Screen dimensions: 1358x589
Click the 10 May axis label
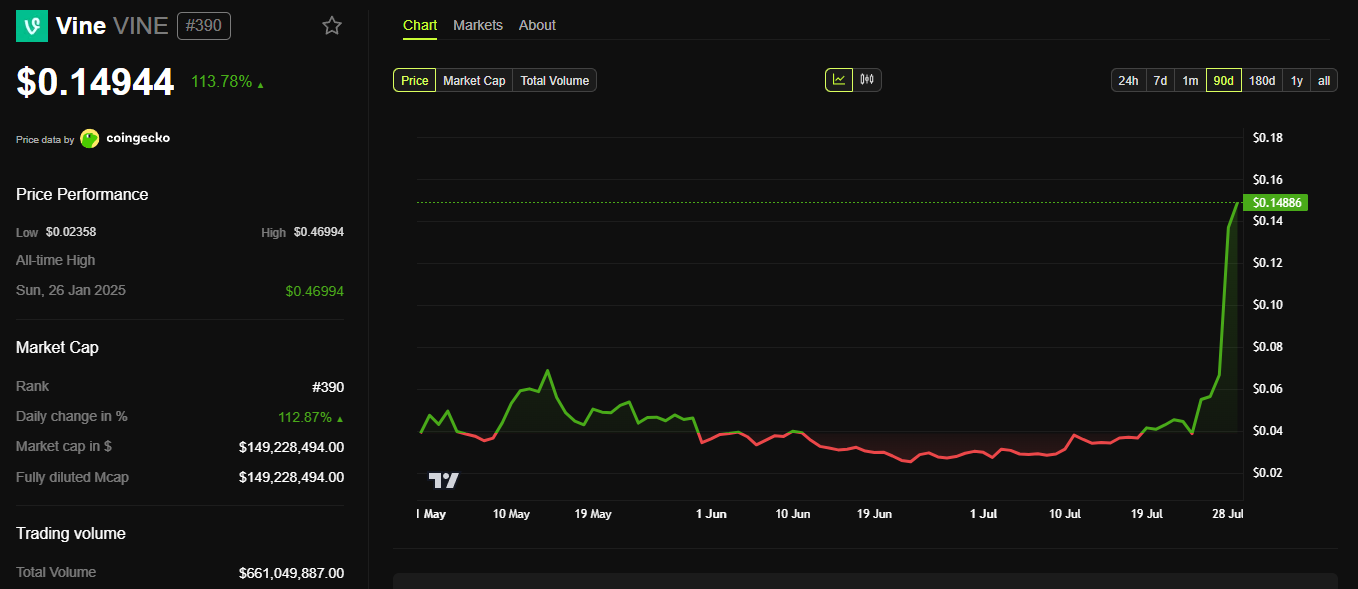point(511,514)
